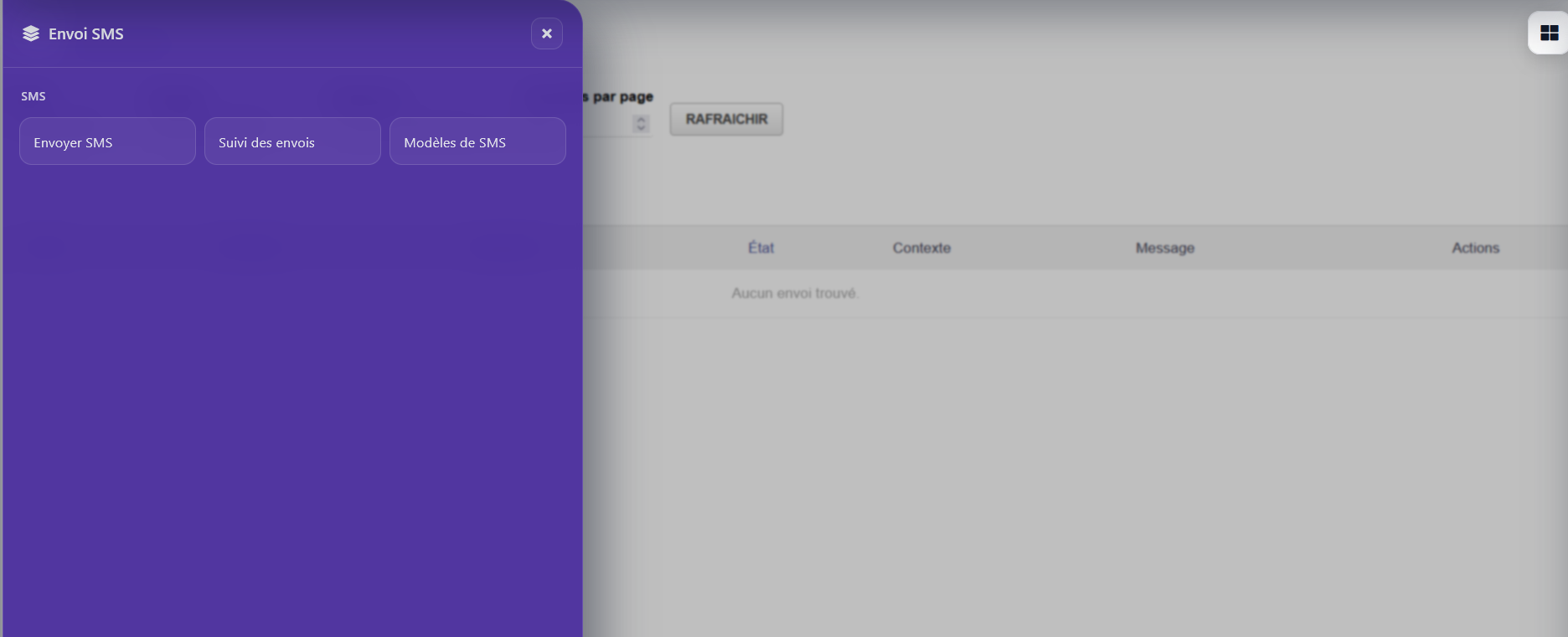Image resolution: width=1568 pixels, height=637 pixels.
Task: Click the Envoi SMS panel title
Action: pos(86,33)
